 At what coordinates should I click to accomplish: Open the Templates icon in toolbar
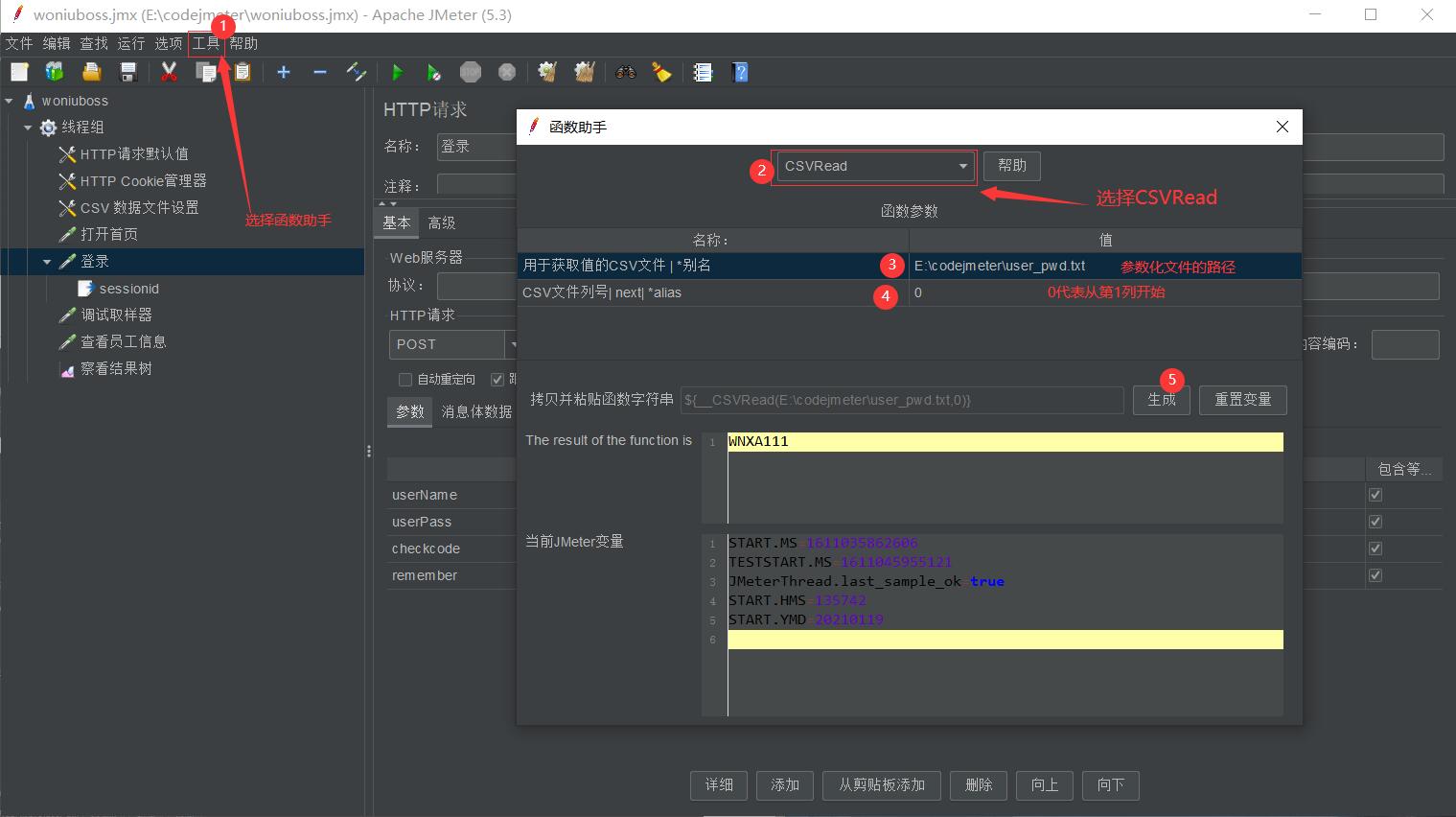[55, 72]
